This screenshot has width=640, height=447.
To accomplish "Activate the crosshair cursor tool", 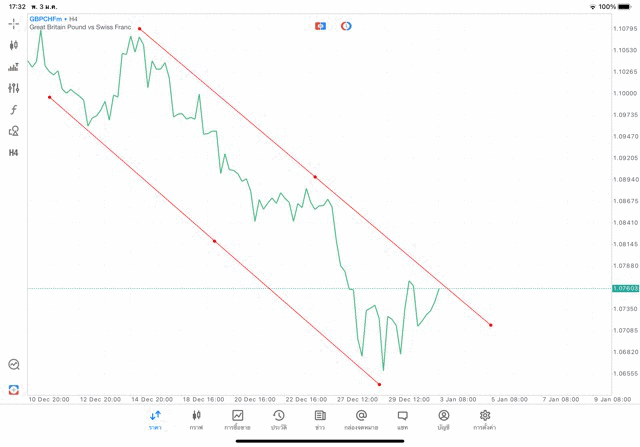I will click(14, 23).
